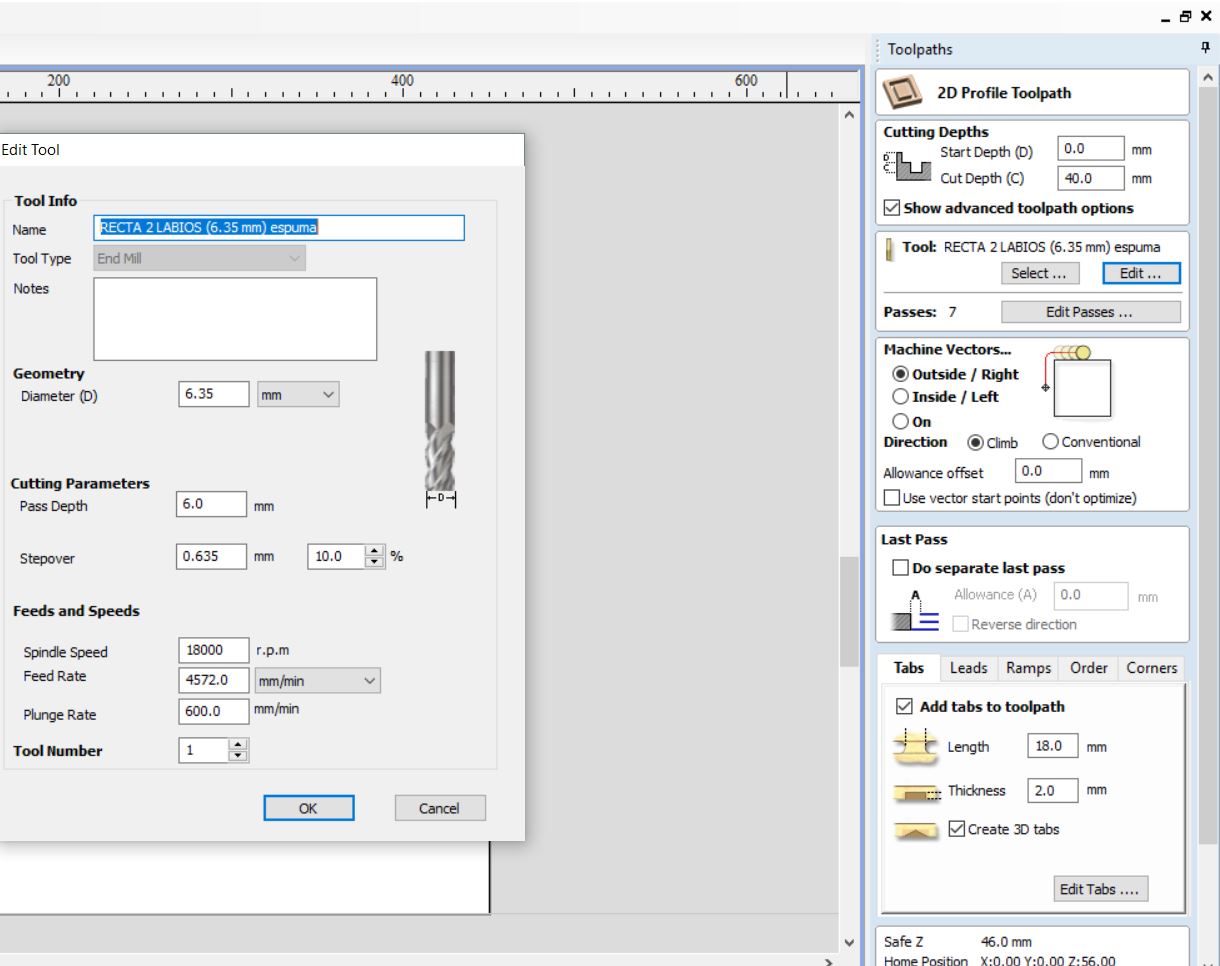Image resolution: width=1220 pixels, height=966 pixels.
Task: Adjust the Tool Number spinner arrows
Action: [x=238, y=751]
